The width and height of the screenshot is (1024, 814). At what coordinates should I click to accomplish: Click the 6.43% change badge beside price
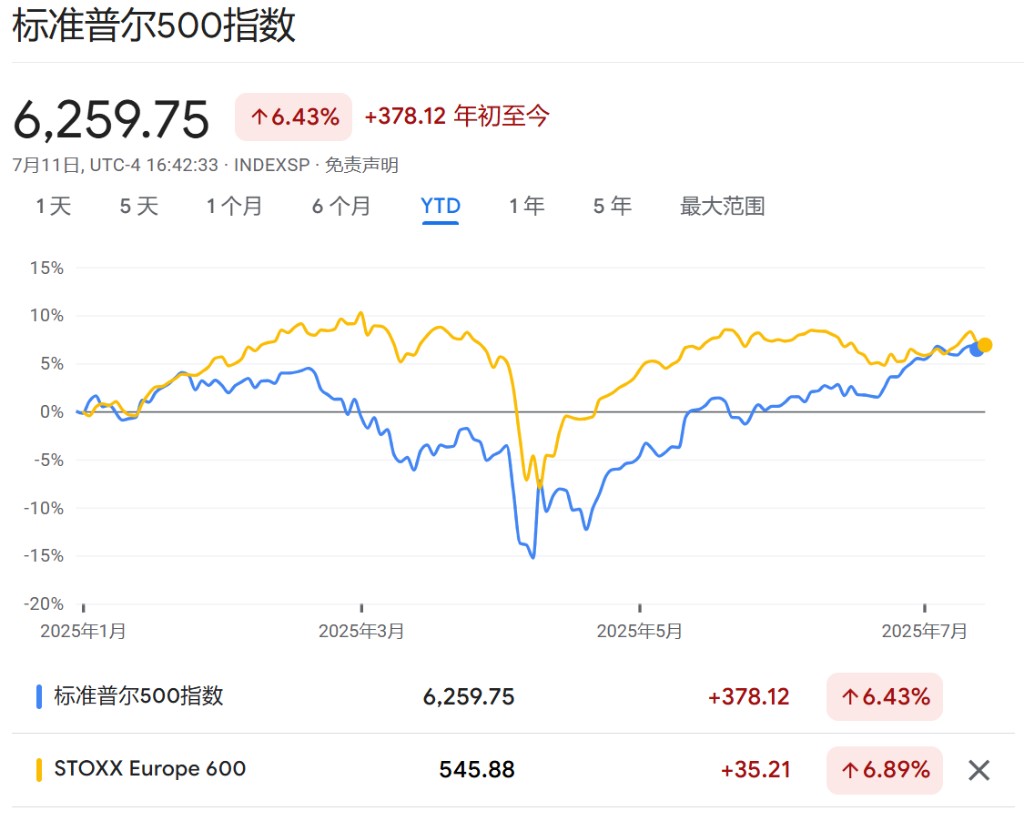coord(294,117)
